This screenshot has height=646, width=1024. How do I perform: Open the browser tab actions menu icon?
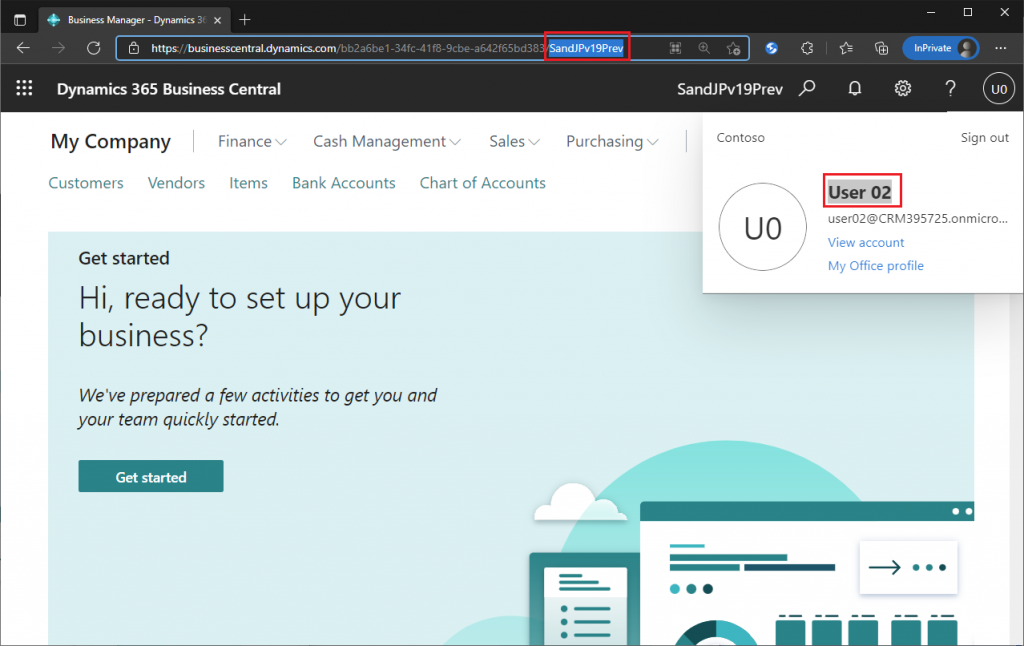[20, 20]
